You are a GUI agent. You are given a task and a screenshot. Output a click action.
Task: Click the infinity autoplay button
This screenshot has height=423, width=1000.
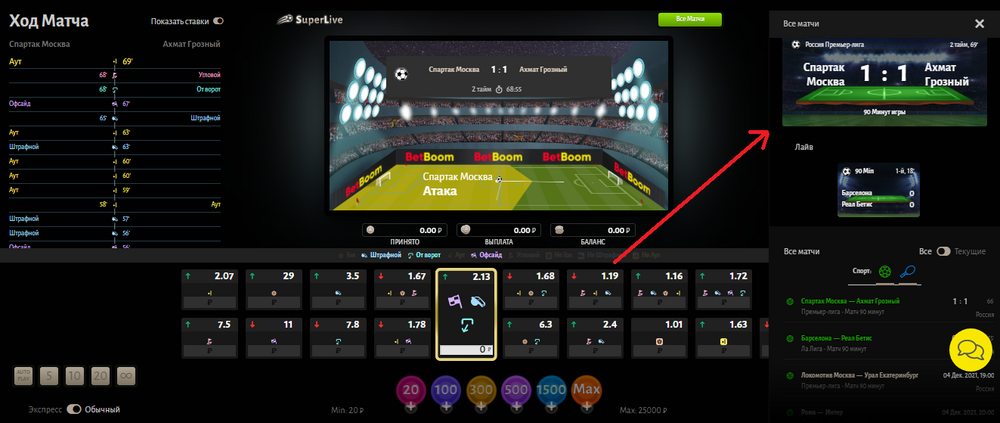click(126, 376)
